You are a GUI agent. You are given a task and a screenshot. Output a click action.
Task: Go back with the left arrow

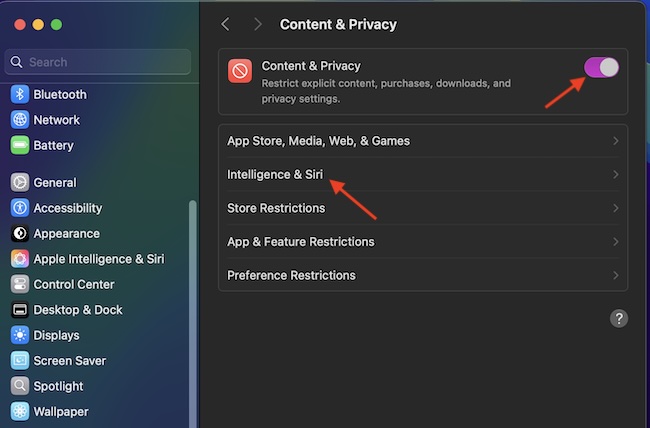(226, 24)
